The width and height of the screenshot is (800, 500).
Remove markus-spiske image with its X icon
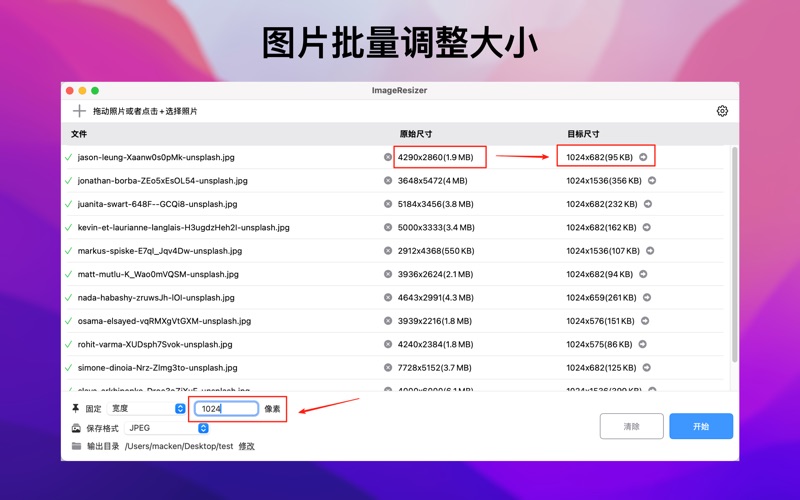(388, 251)
